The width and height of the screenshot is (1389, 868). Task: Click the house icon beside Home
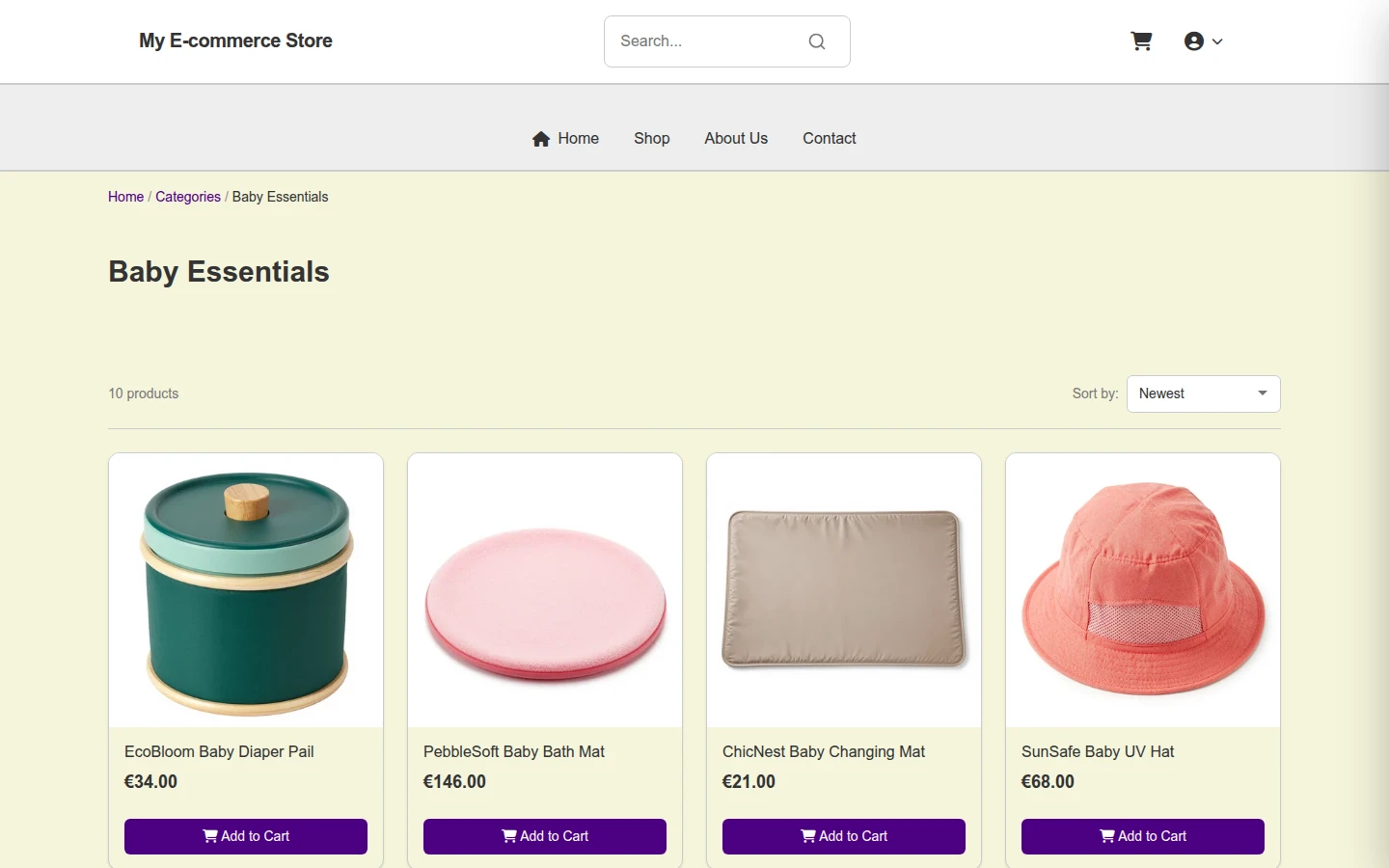[x=541, y=139]
